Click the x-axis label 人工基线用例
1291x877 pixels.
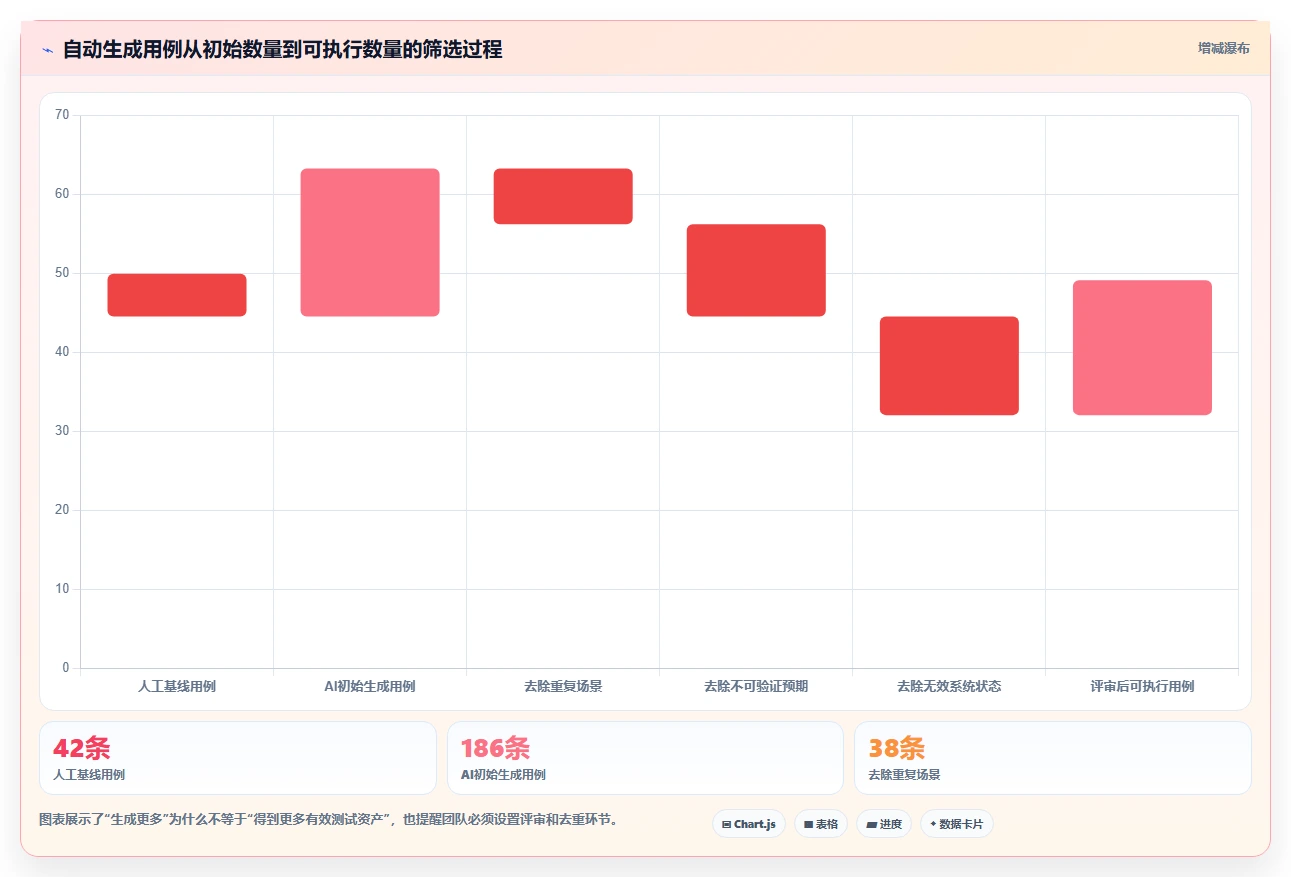[x=177, y=686]
